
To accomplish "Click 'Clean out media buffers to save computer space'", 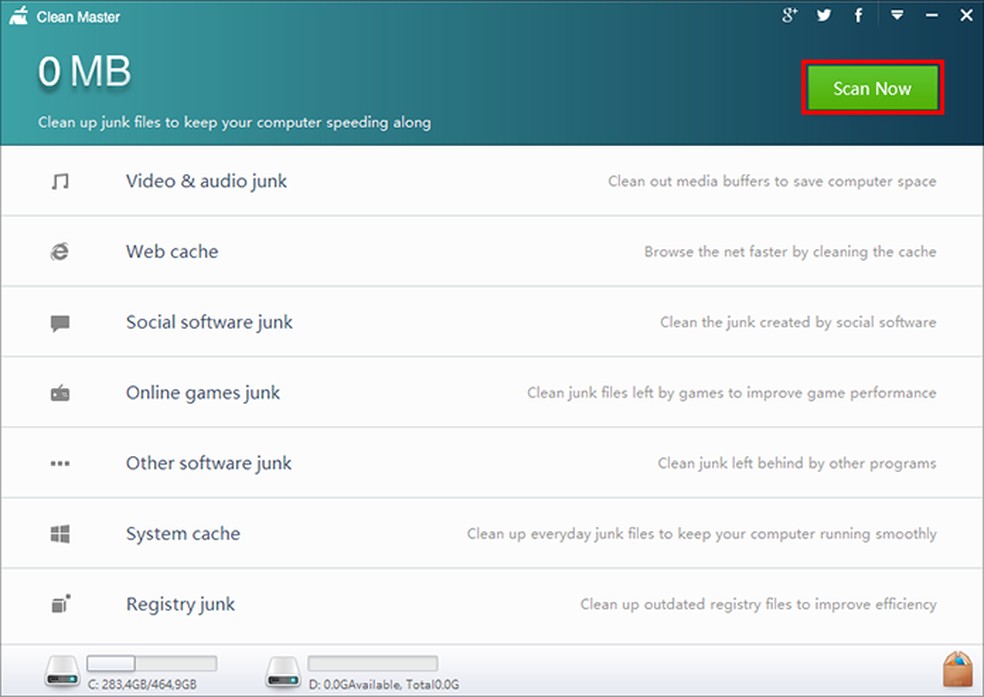I will tap(772, 181).
